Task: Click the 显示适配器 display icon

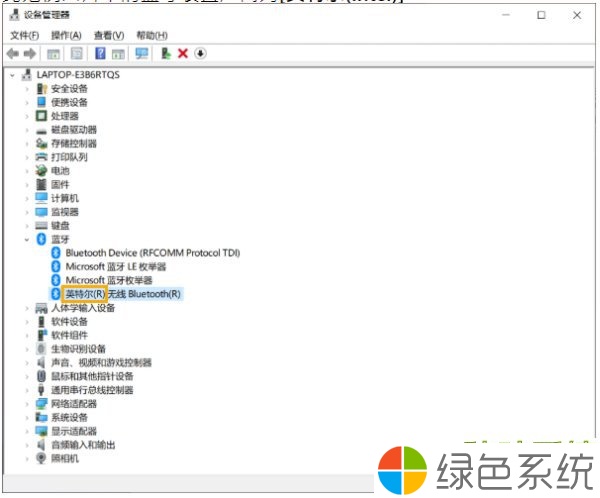Action: [x=41, y=431]
